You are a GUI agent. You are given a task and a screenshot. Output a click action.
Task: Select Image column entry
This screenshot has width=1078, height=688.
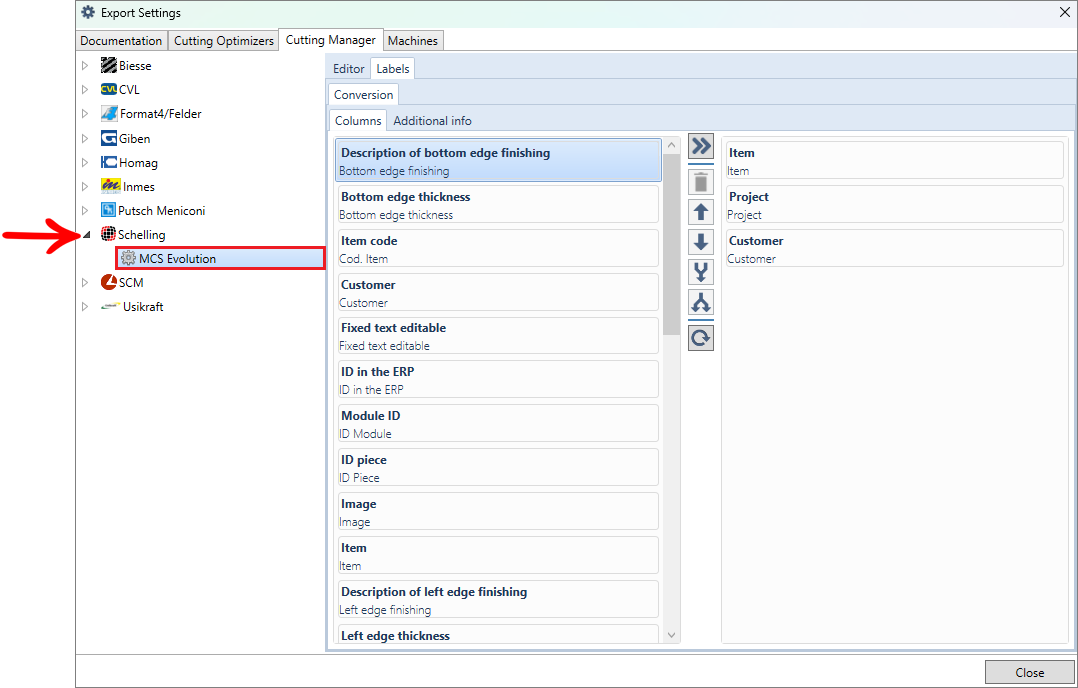click(498, 512)
